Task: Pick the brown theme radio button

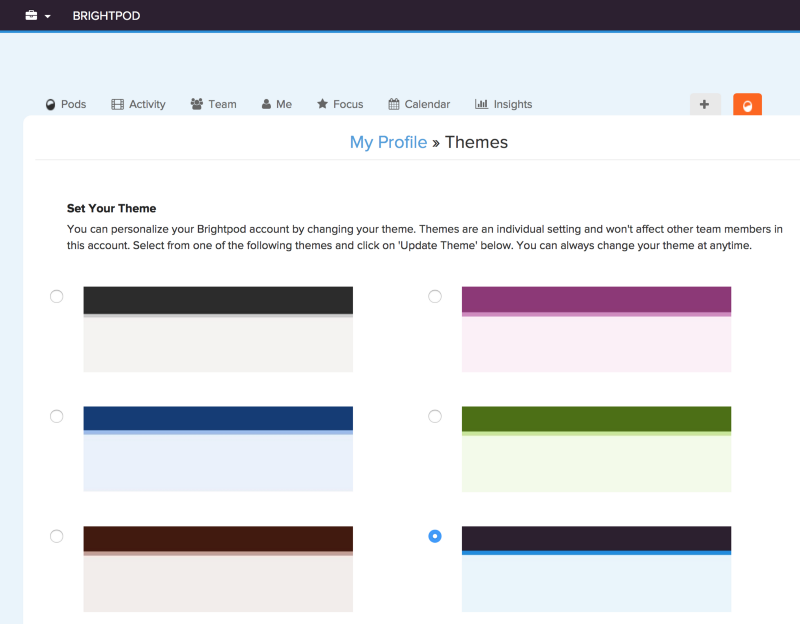Action: 57,536
